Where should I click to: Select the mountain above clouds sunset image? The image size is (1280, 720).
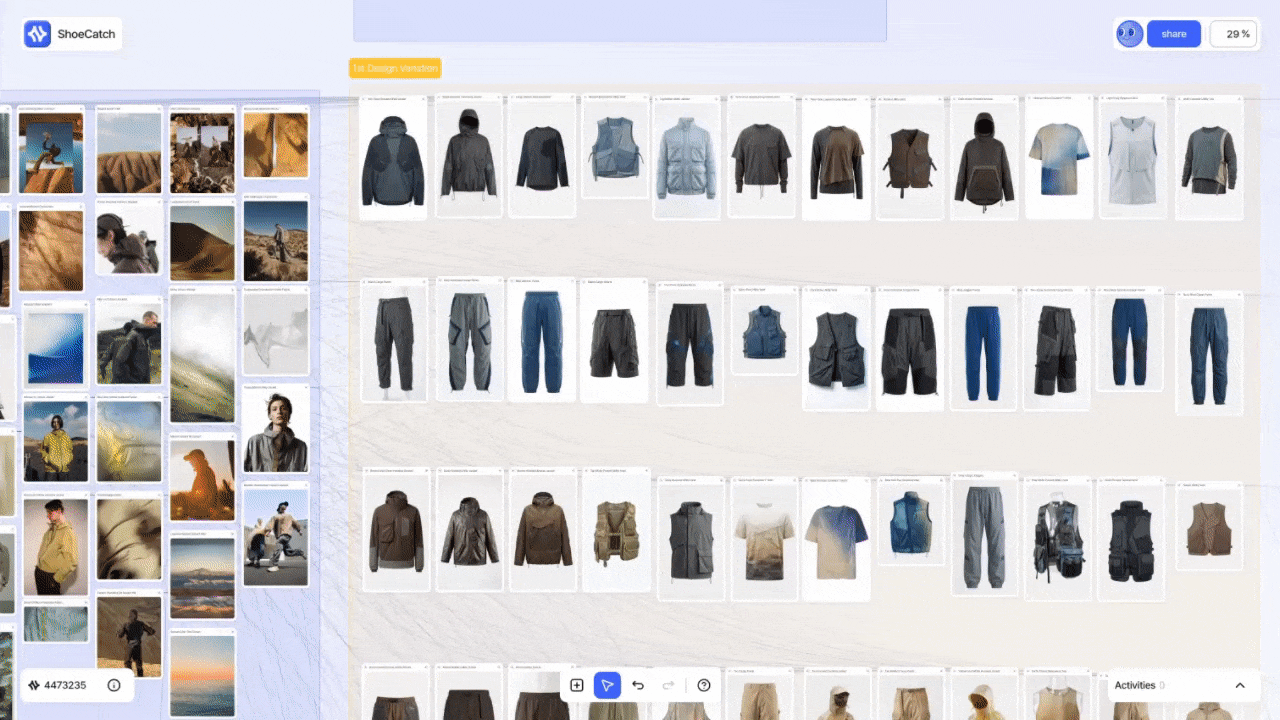coord(202,575)
